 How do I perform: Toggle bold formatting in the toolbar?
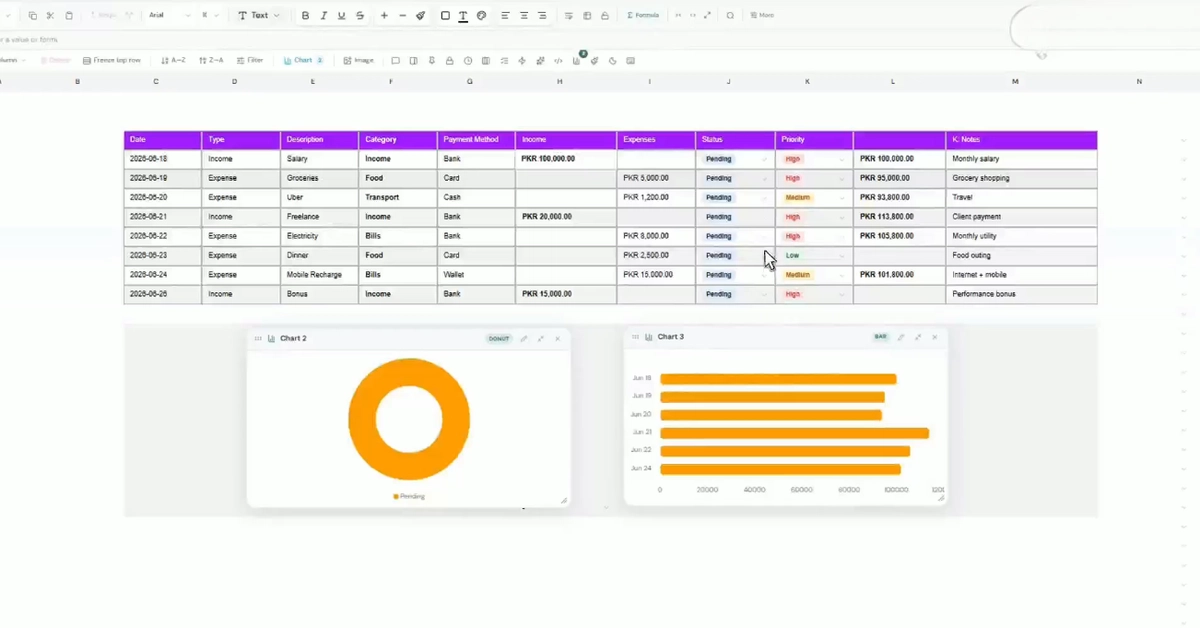305,16
